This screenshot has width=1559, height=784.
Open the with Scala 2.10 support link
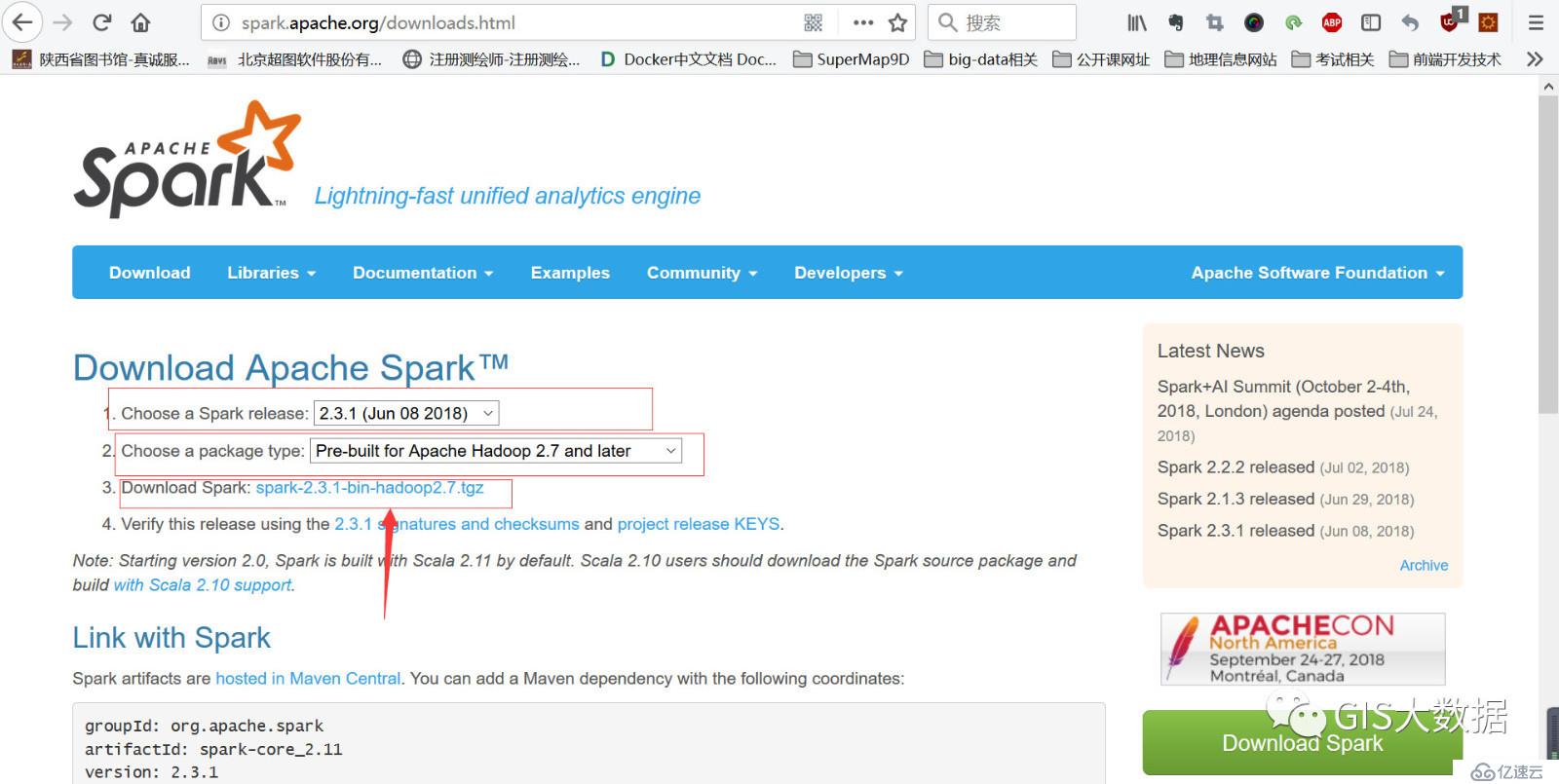click(203, 585)
